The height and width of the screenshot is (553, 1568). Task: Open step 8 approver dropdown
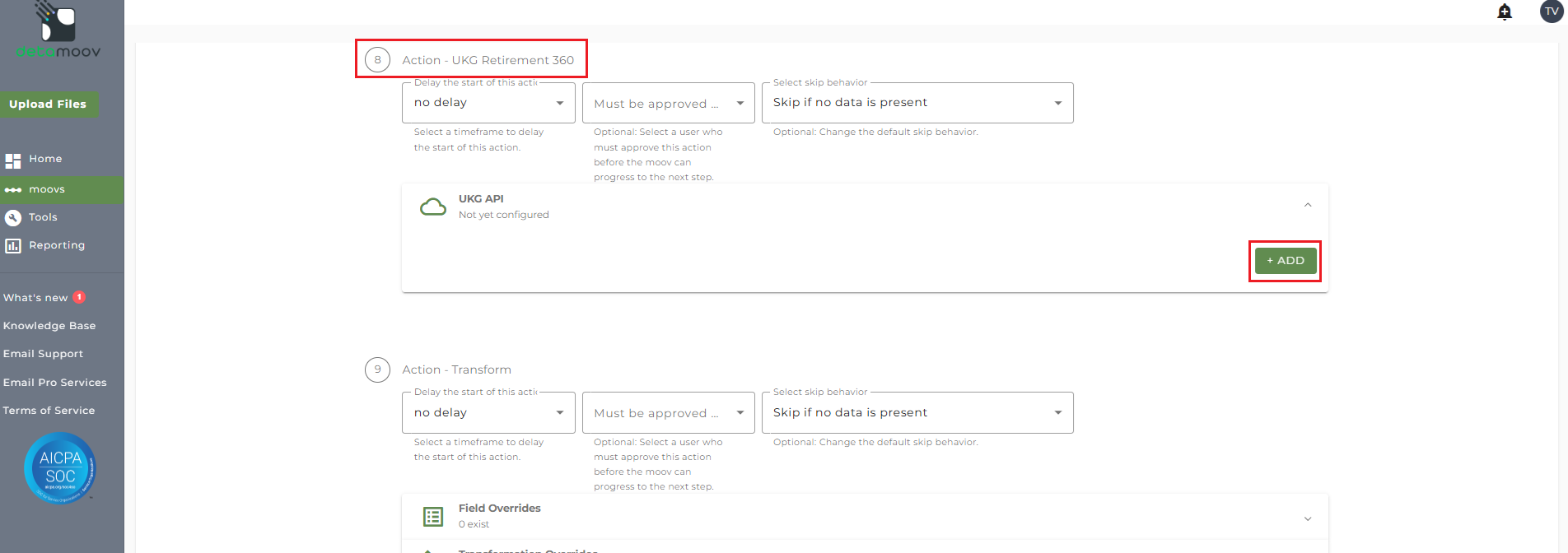click(x=668, y=104)
